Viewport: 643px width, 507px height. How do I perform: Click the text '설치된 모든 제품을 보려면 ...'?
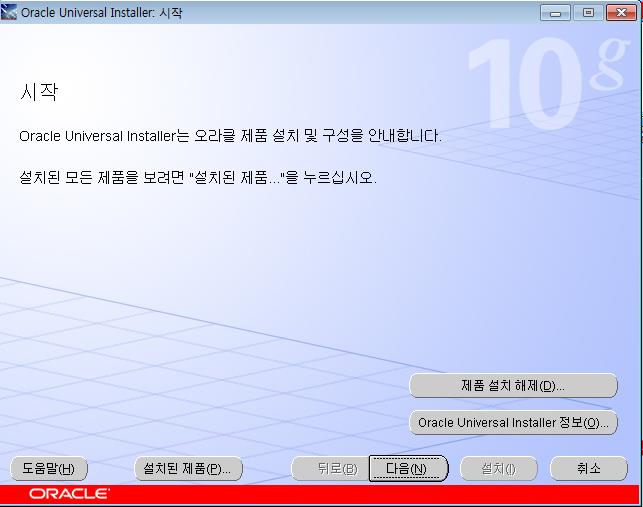point(198,178)
